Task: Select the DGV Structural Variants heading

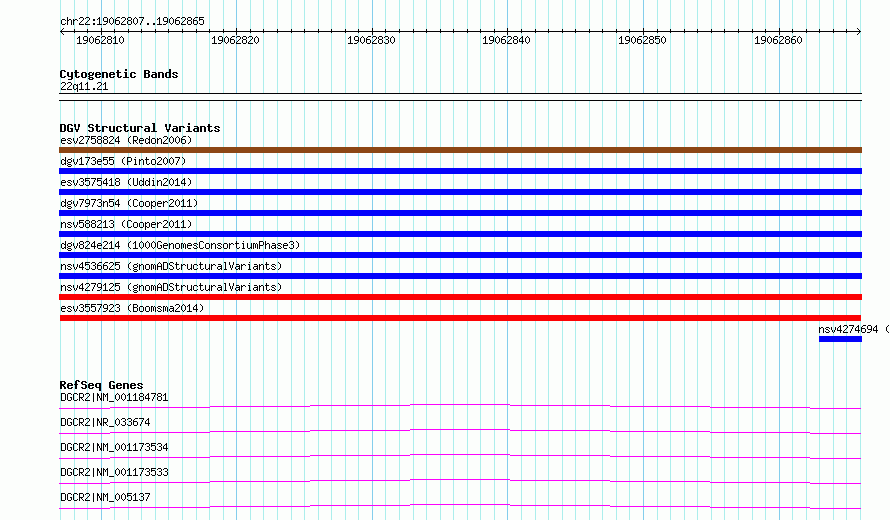Action: (x=140, y=128)
